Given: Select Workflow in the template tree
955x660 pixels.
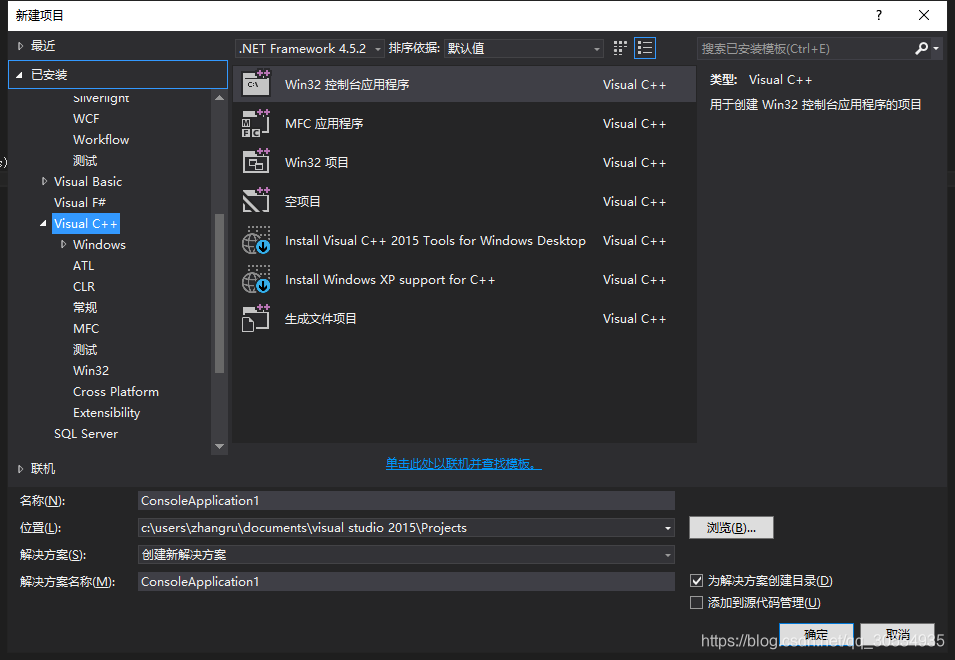Looking at the screenshot, I should click(101, 139).
